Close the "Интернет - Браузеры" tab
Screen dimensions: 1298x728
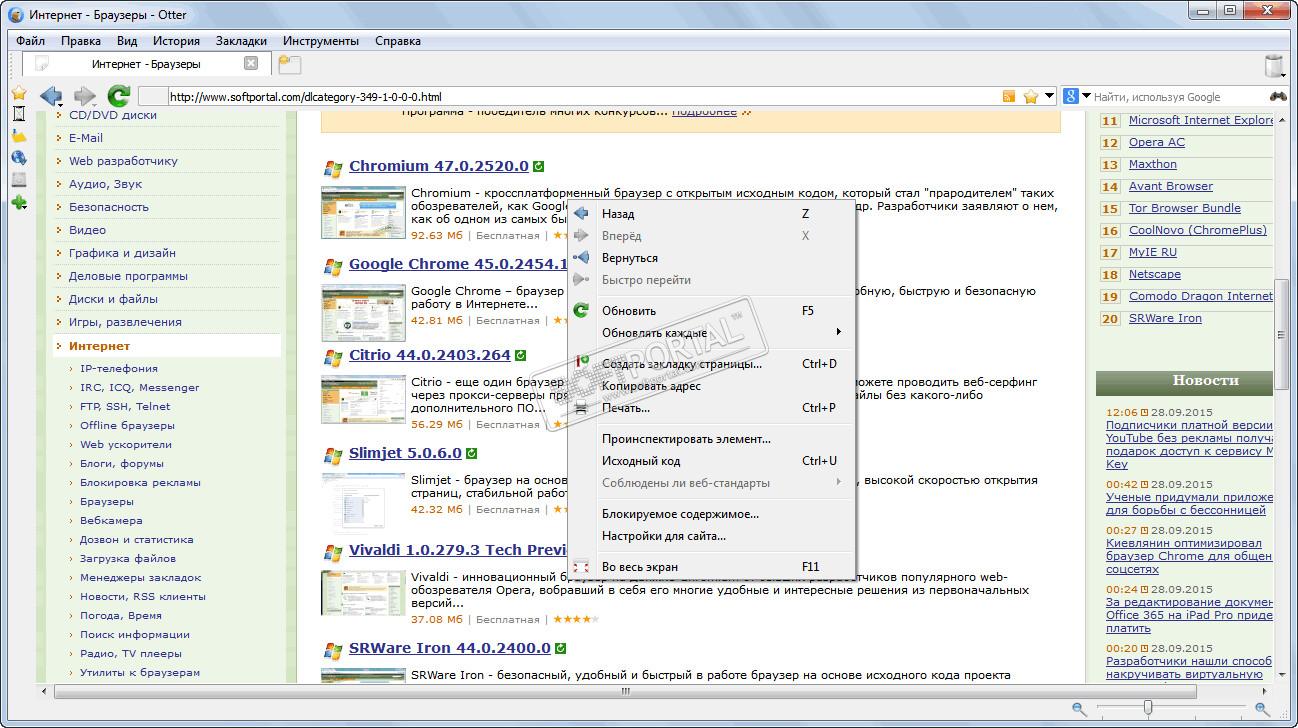click(x=251, y=63)
